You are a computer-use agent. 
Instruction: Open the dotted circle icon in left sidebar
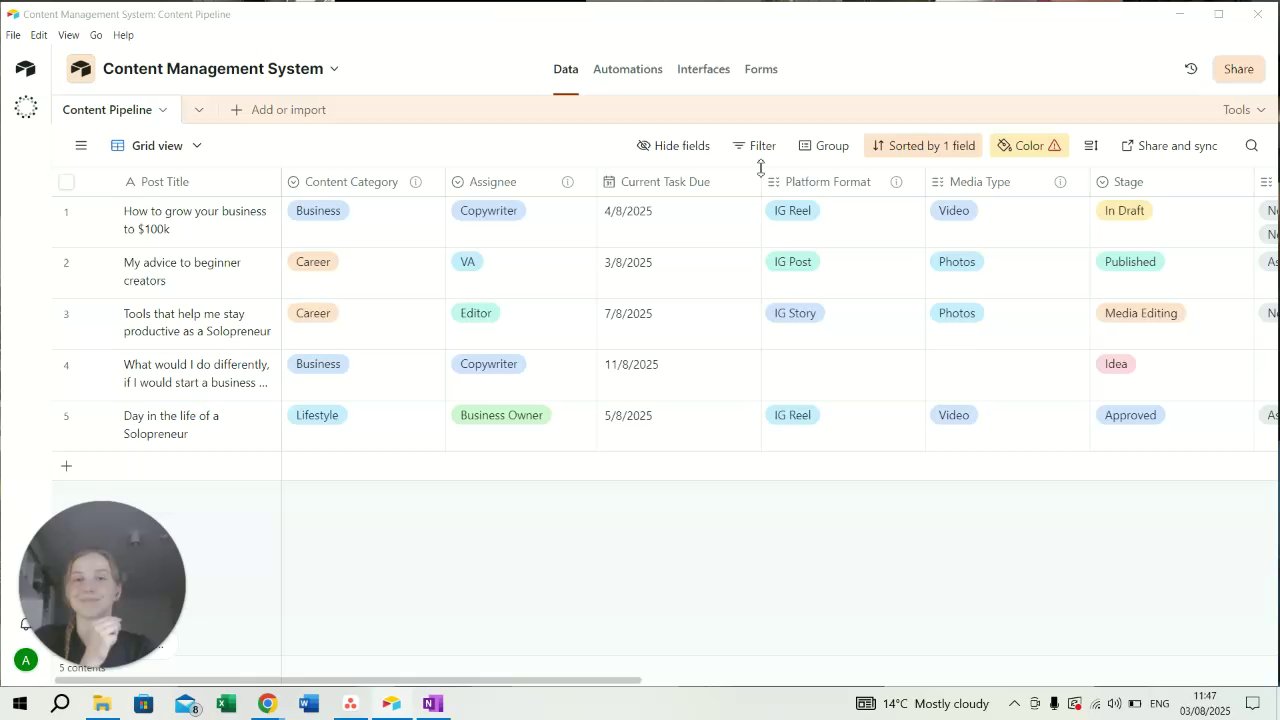pos(26,107)
